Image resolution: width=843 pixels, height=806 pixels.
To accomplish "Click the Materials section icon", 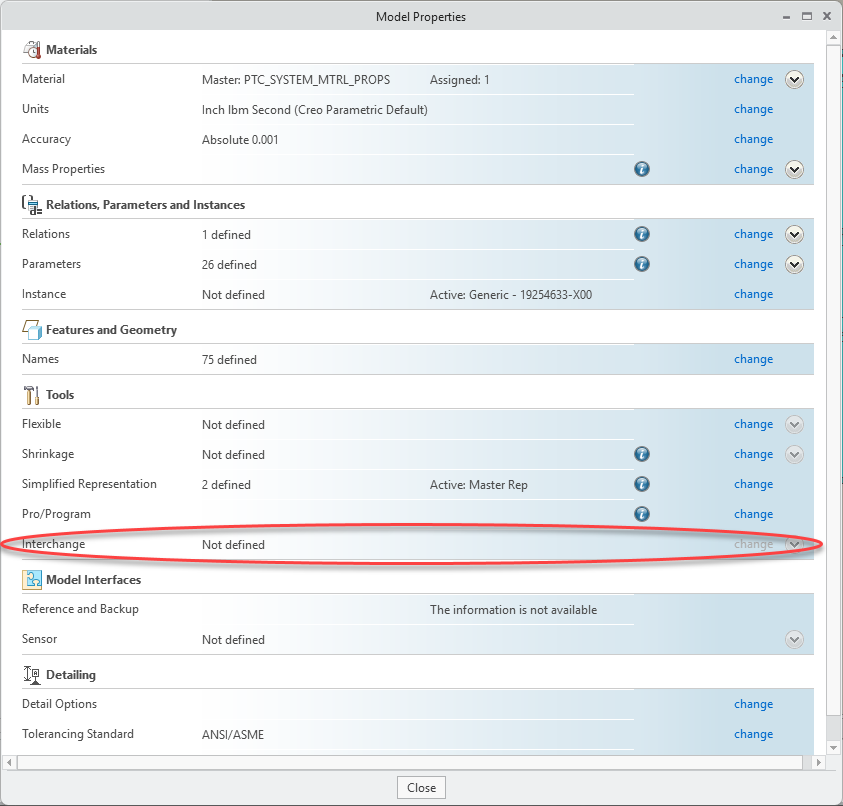I will point(33,49).
